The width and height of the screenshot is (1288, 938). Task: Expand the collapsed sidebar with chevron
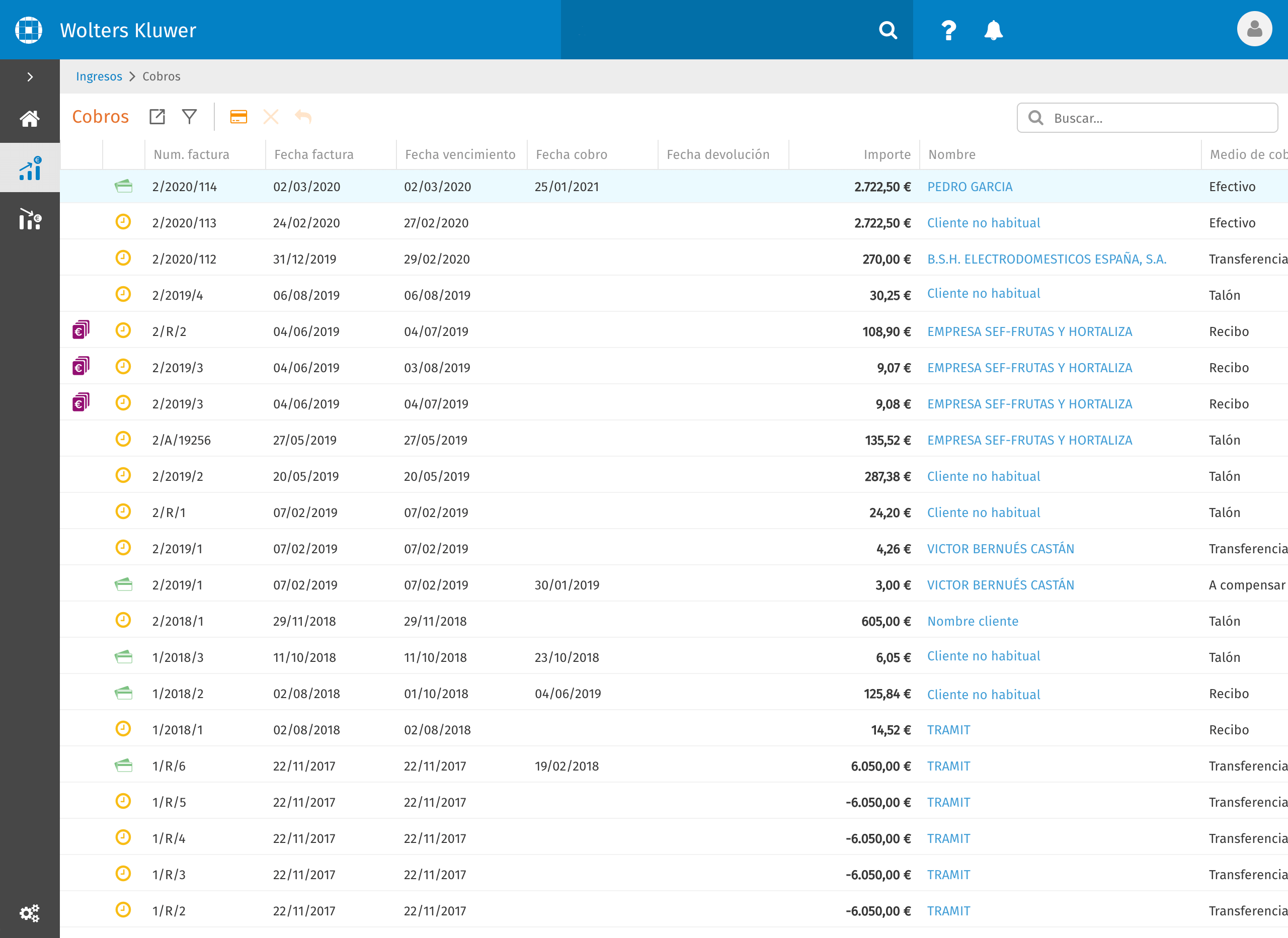click(x=30, y=76)
